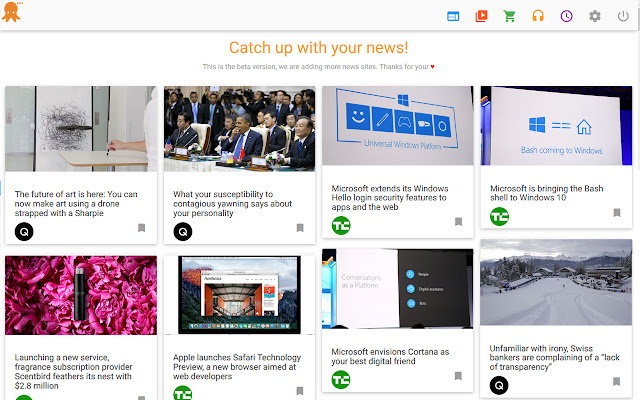Open Safari browser on Mac image
This screenshot has width=640, height=400.
pyautogui.click(x=239, y=296)
